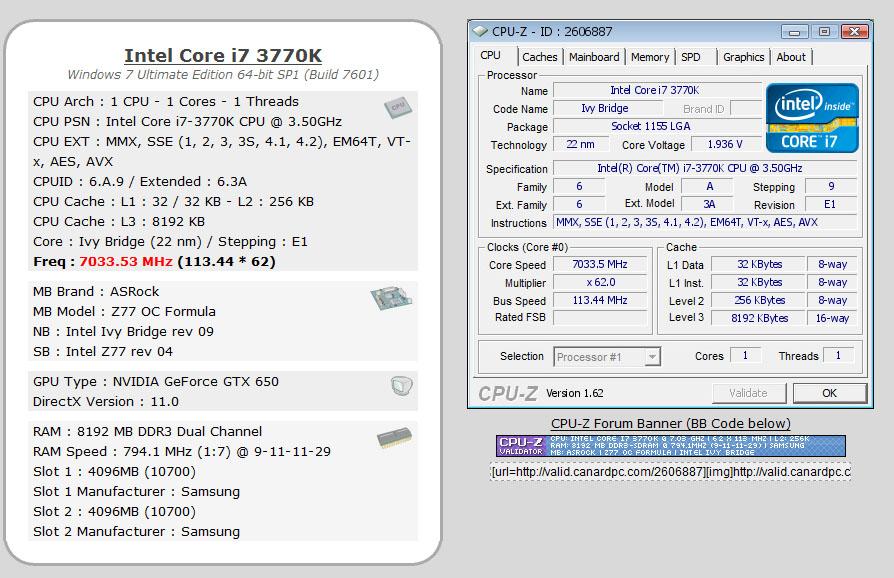Click the Core Speed value 7033.5 MHz

600,264
